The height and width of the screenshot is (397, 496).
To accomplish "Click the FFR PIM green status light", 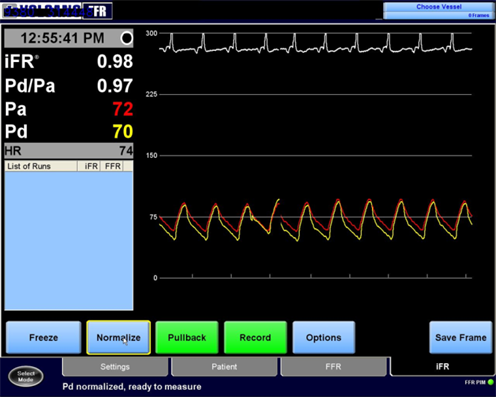I will click(x=491, y=382).
